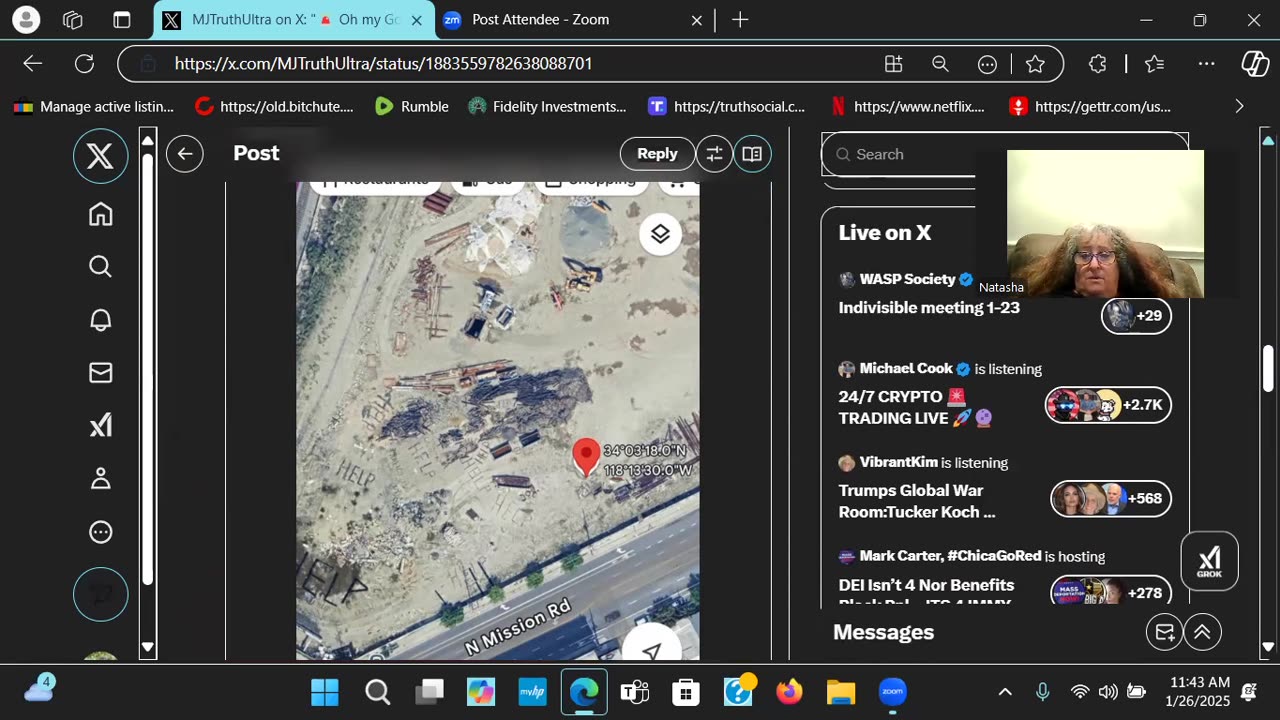
Task: Open Trumps Global War Room space
Action: [x=917, y=501]
